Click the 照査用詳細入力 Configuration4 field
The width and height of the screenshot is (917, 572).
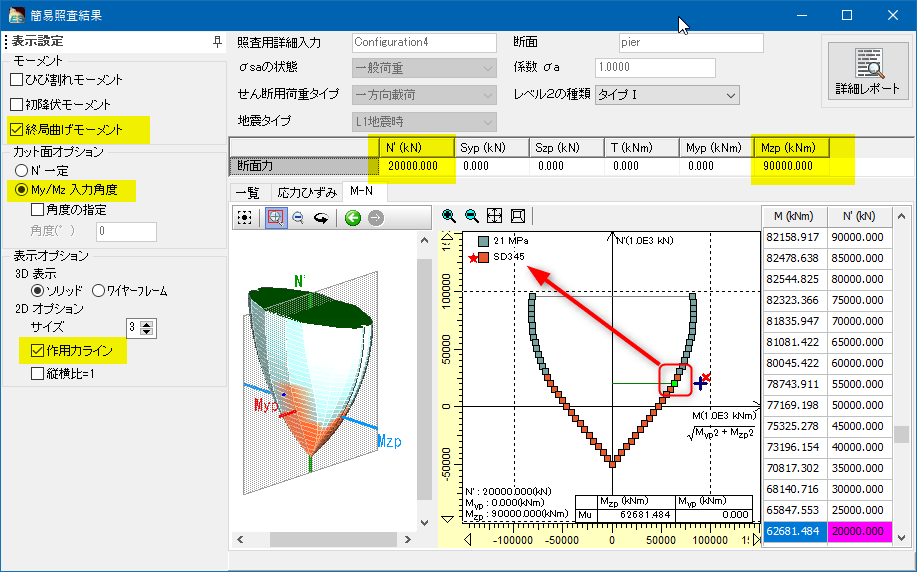[425, 43]
